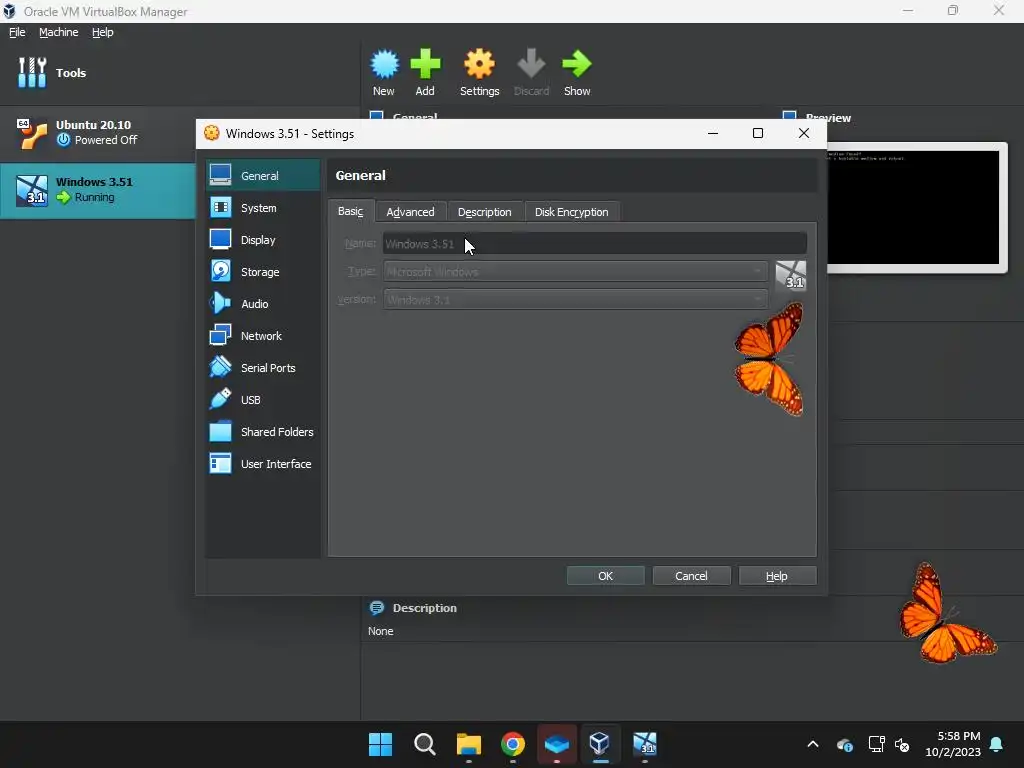Click the Discard arrow toolbar icon
This screenshot has width=1024, height=768.
(531, 72)
